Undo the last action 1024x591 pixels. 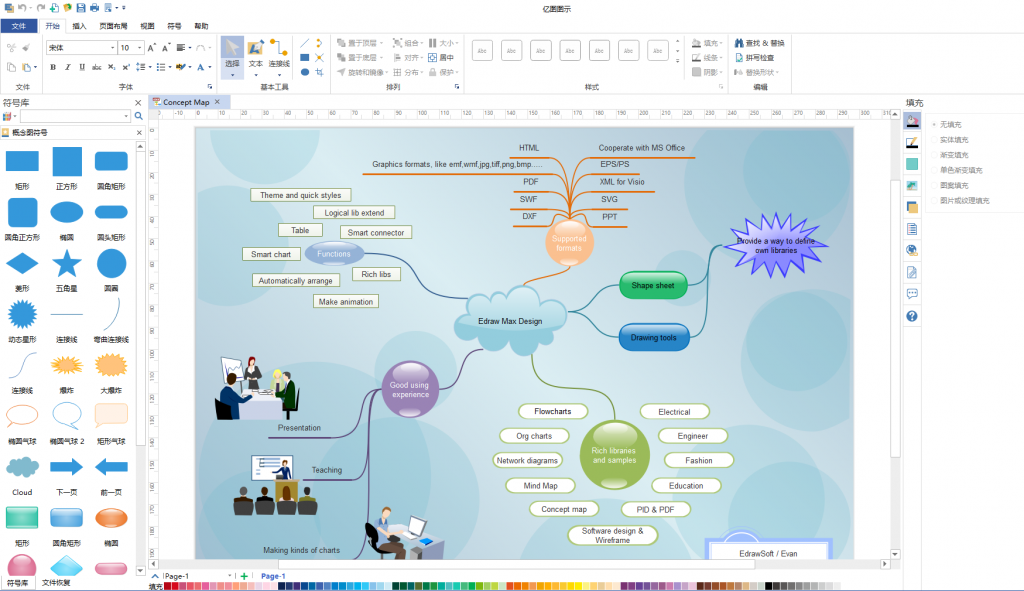point(22,8)
